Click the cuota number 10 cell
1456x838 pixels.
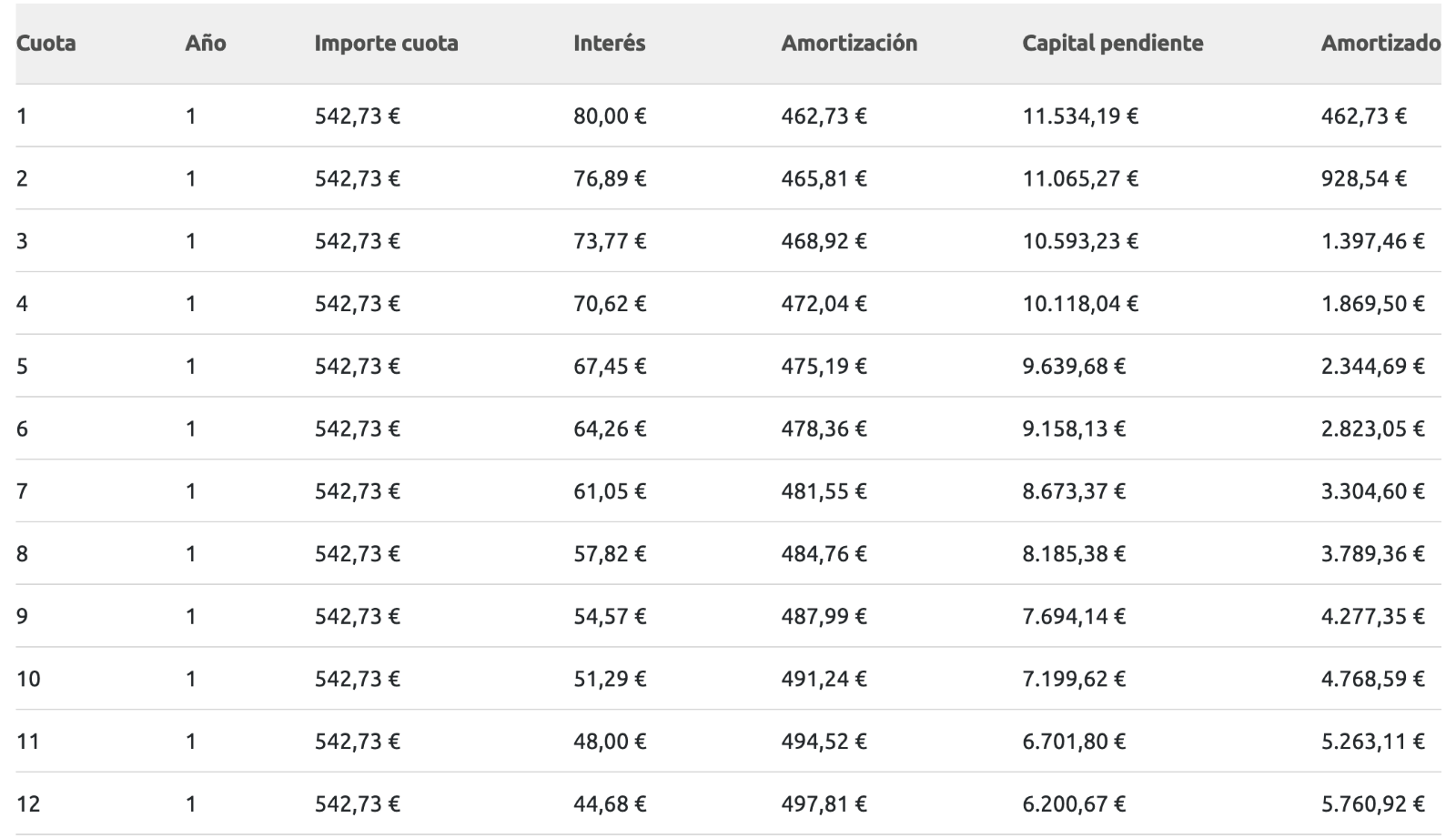[28, 680]
